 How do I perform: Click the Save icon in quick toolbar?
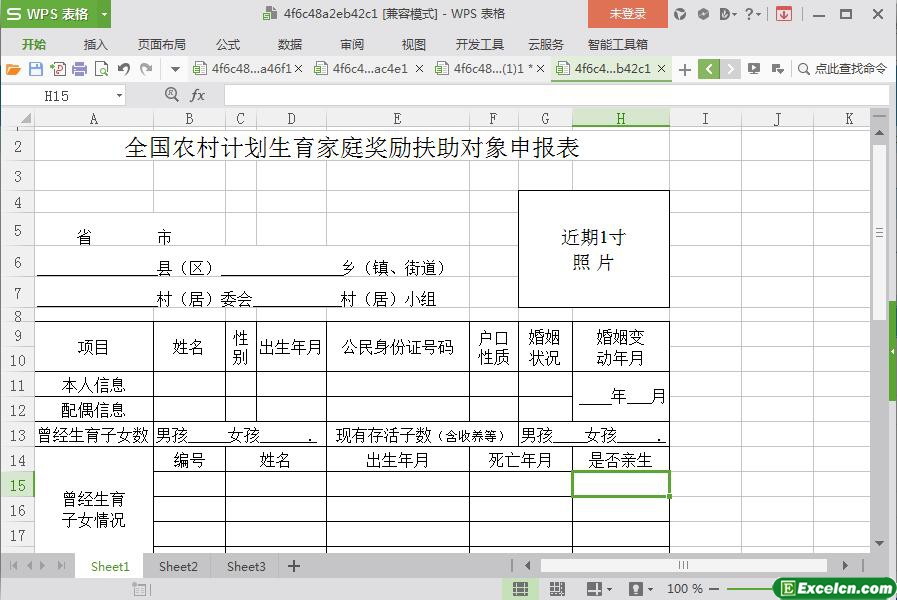point(35,69)
